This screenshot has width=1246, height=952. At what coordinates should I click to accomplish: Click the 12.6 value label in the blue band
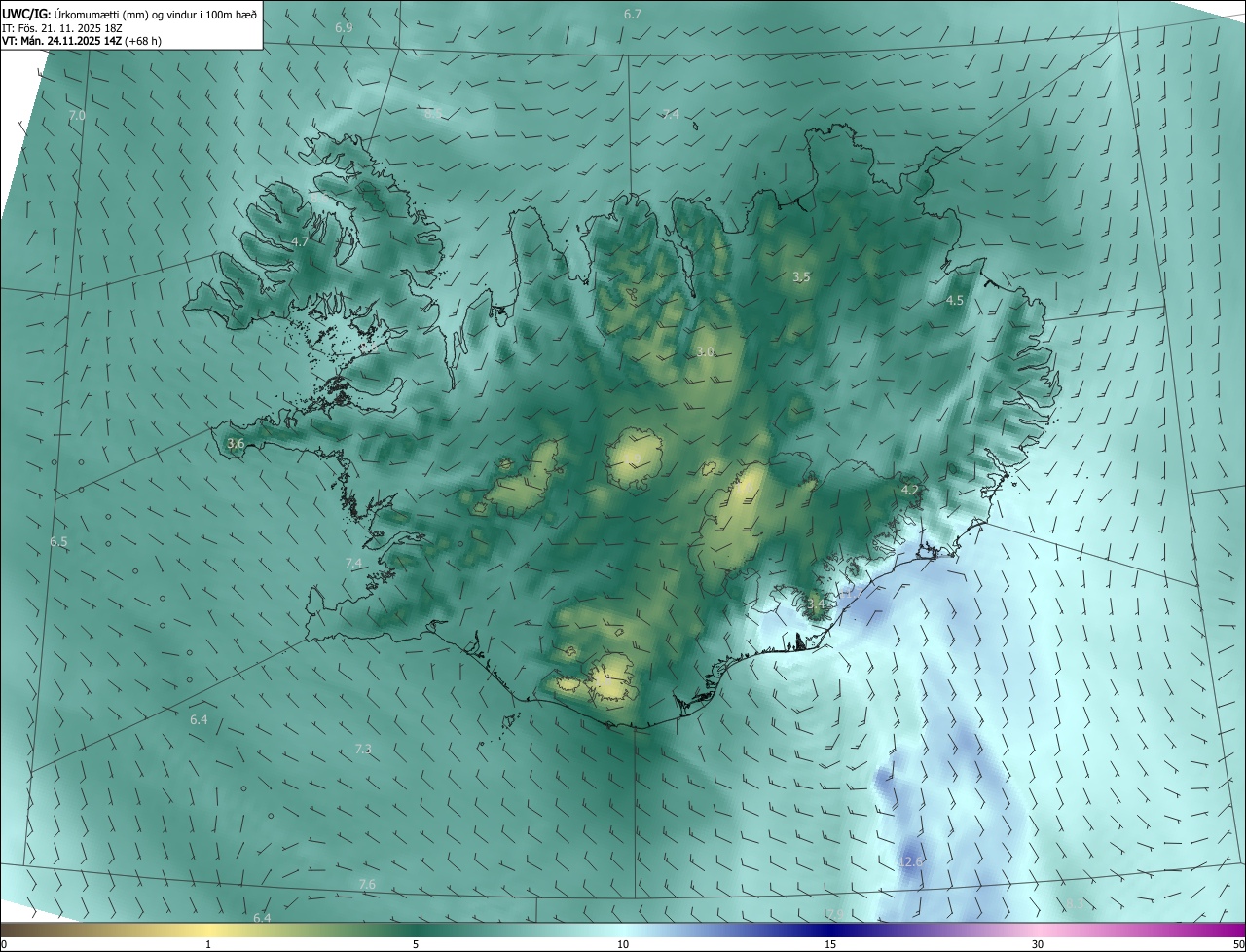(910, 862)
